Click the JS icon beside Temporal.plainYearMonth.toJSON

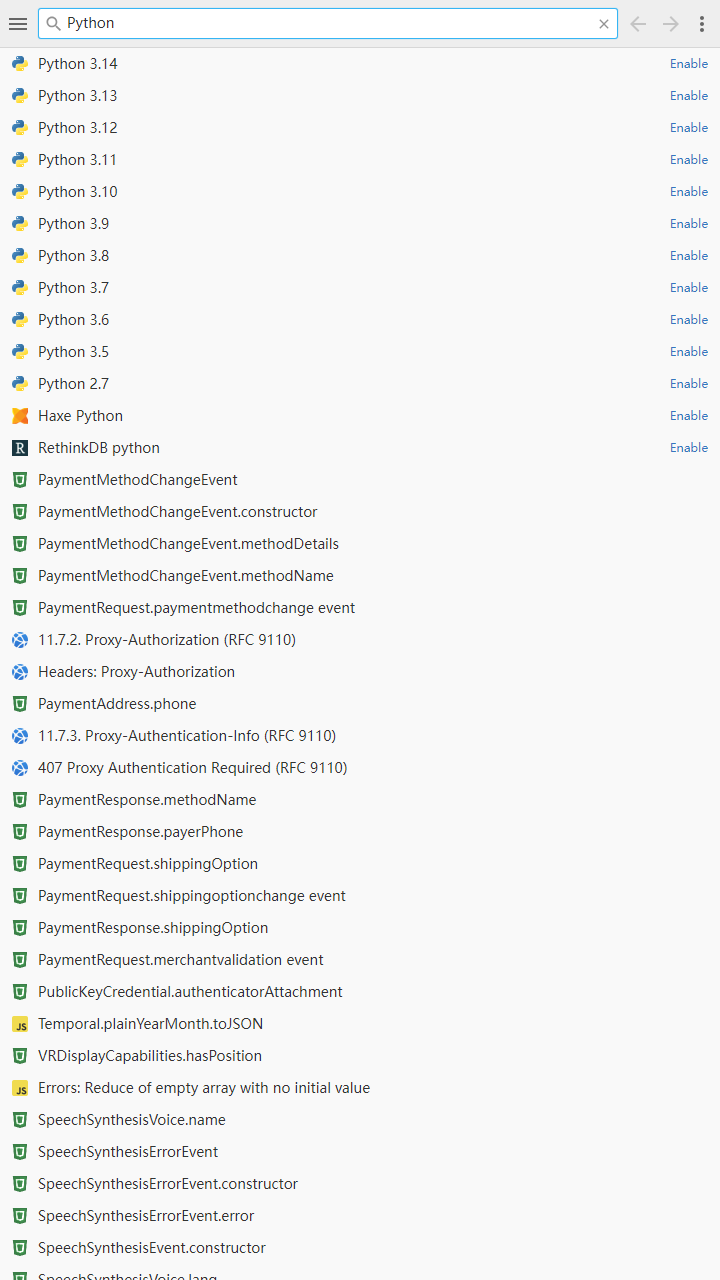[20, 1024]
